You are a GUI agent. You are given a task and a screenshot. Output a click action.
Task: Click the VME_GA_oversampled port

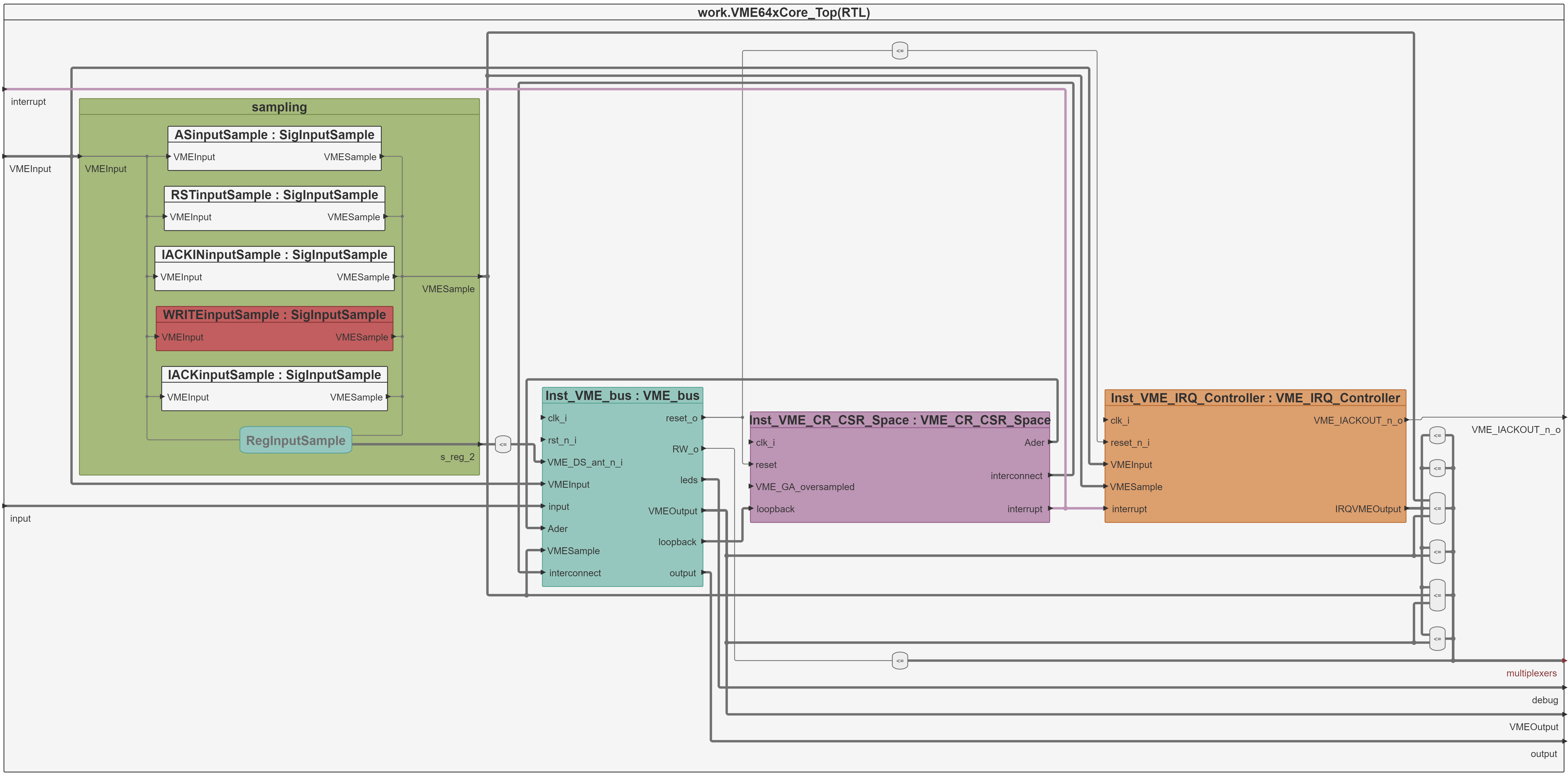[x=804, y=487]
